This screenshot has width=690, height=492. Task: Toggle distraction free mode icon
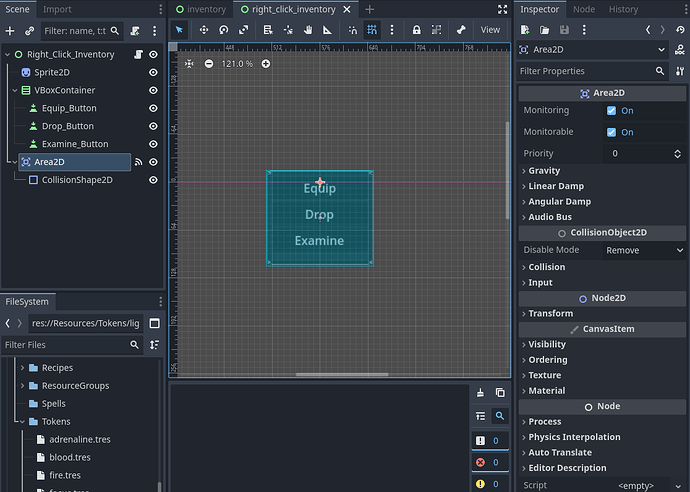click(503, 9)
